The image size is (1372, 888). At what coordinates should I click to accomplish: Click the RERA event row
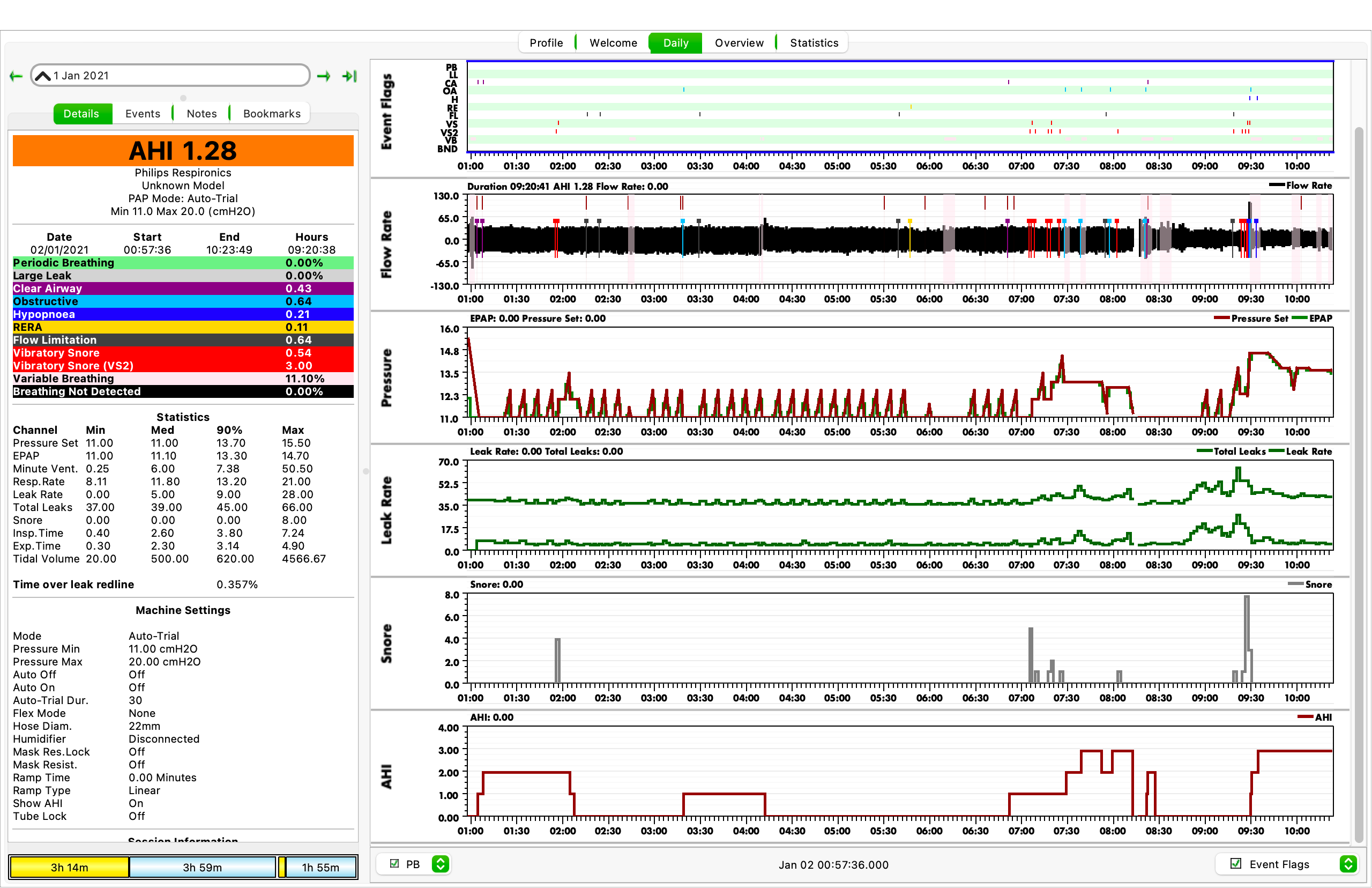(183, 327)
